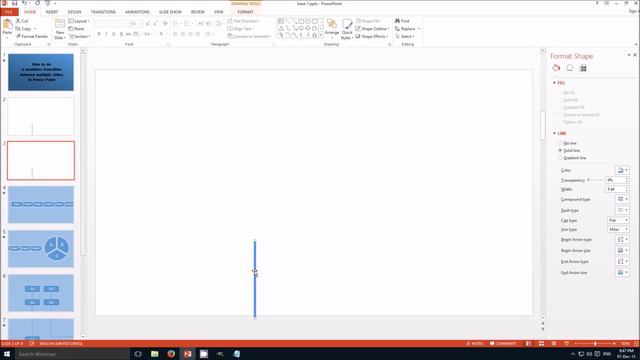Viewport: 640px width, 360px height.
Task: Open the End Arrow type dropdown
Action: coord(622,261)
